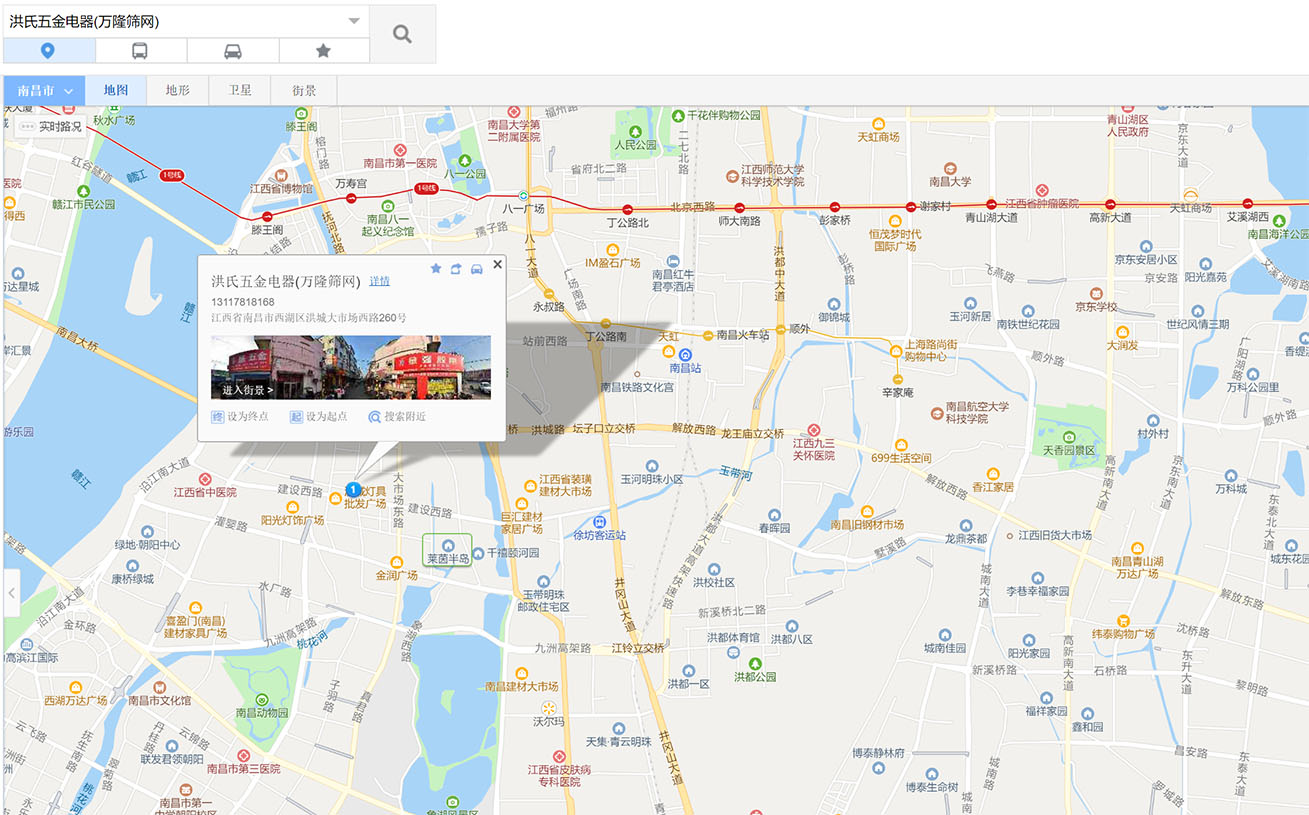Select the star favorites tab in search panel

point(323,50)
